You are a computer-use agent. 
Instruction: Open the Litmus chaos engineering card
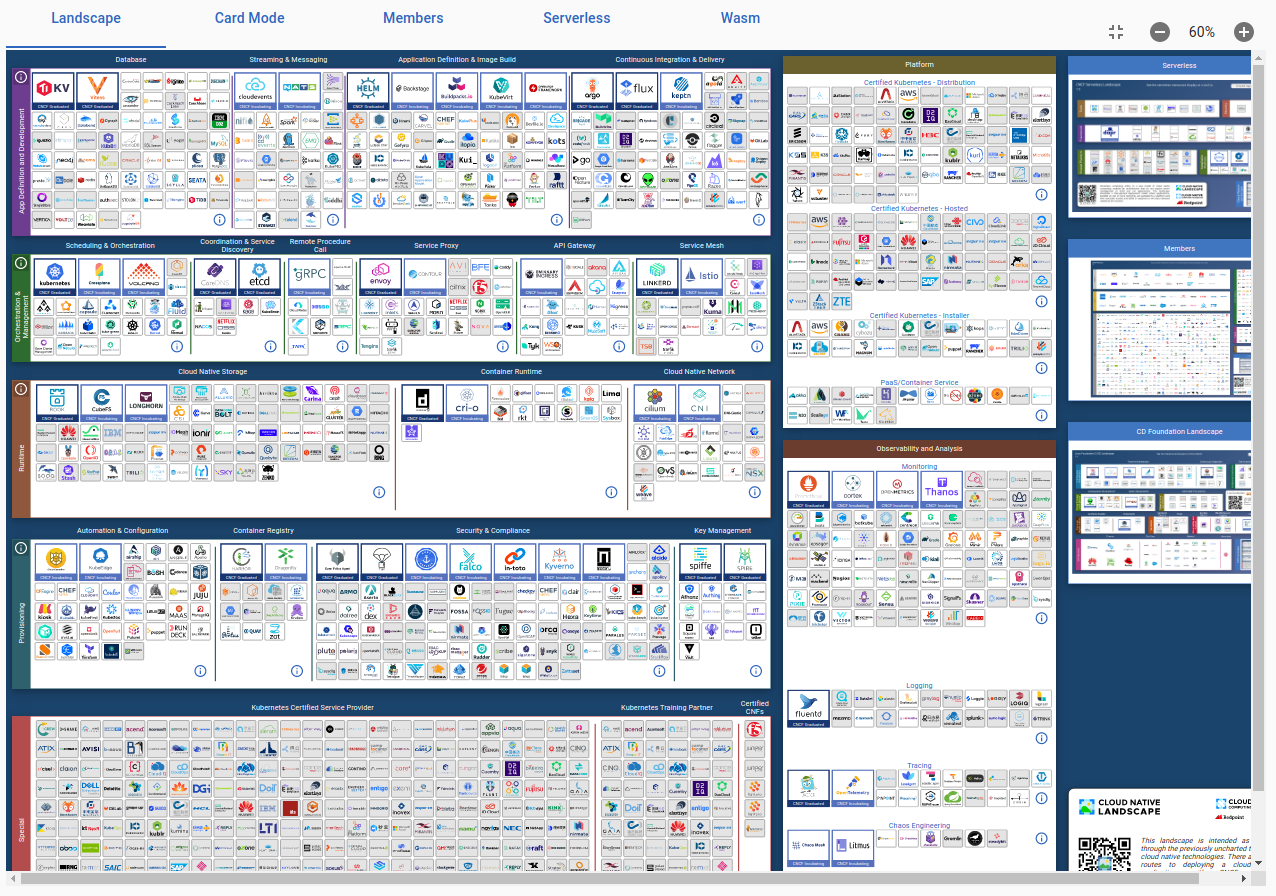pos(852,848)
